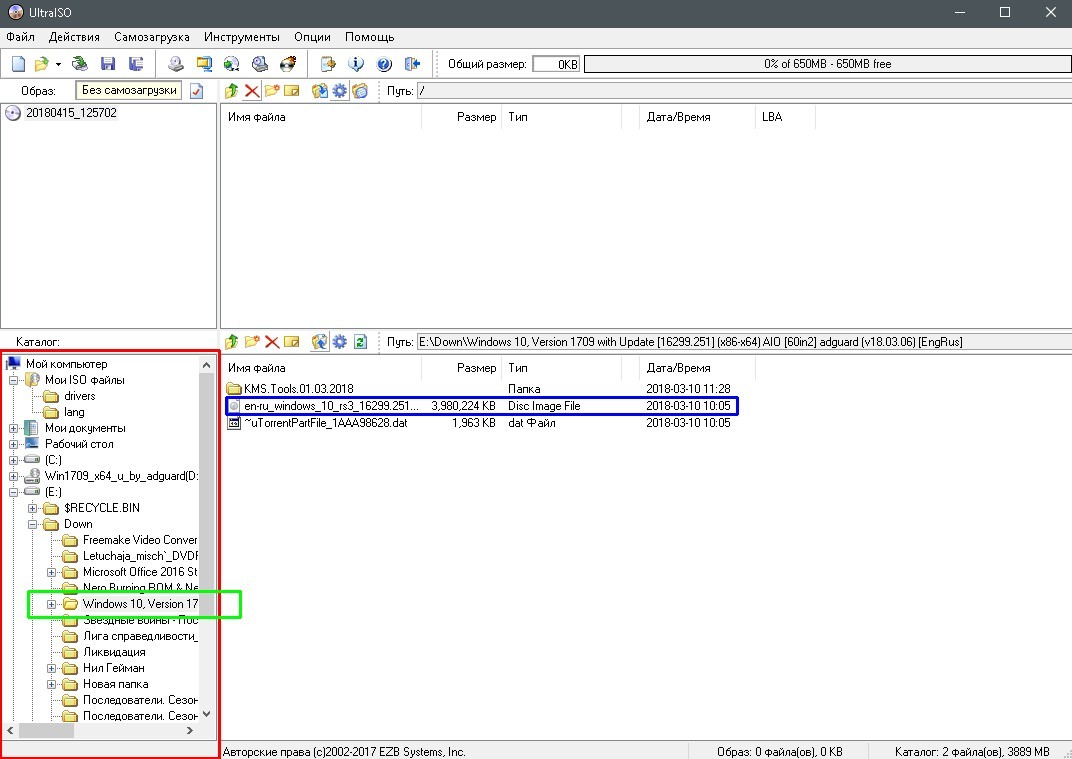Click the yellow-window monitor toolbar icon
Viewport: 1072px width, 759px height.
[x=204, y=64]
